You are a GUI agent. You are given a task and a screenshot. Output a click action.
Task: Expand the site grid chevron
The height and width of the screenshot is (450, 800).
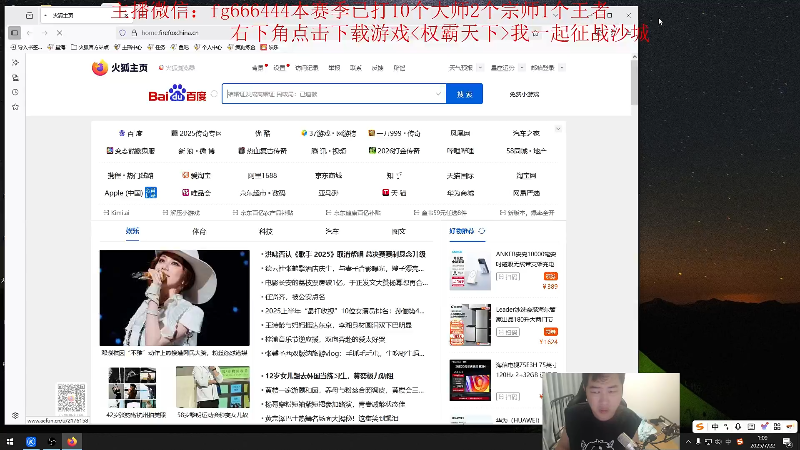(x=558, y=129)
